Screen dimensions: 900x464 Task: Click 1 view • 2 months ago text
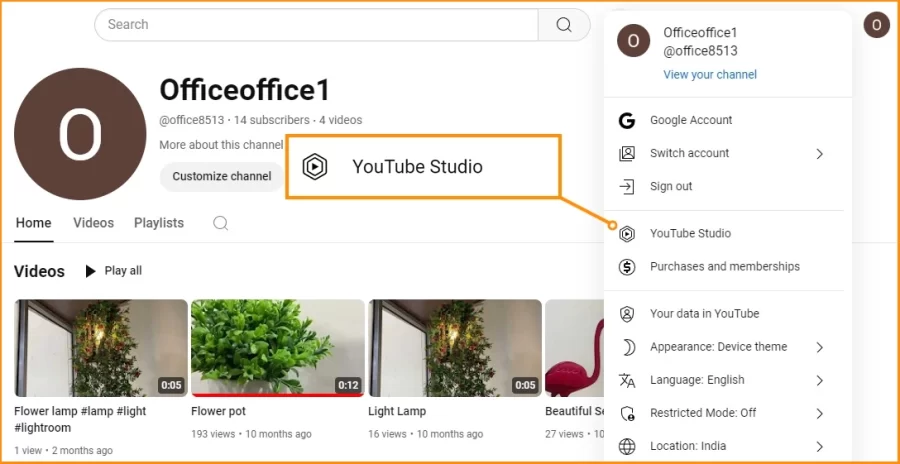click(x=63, y=451)
